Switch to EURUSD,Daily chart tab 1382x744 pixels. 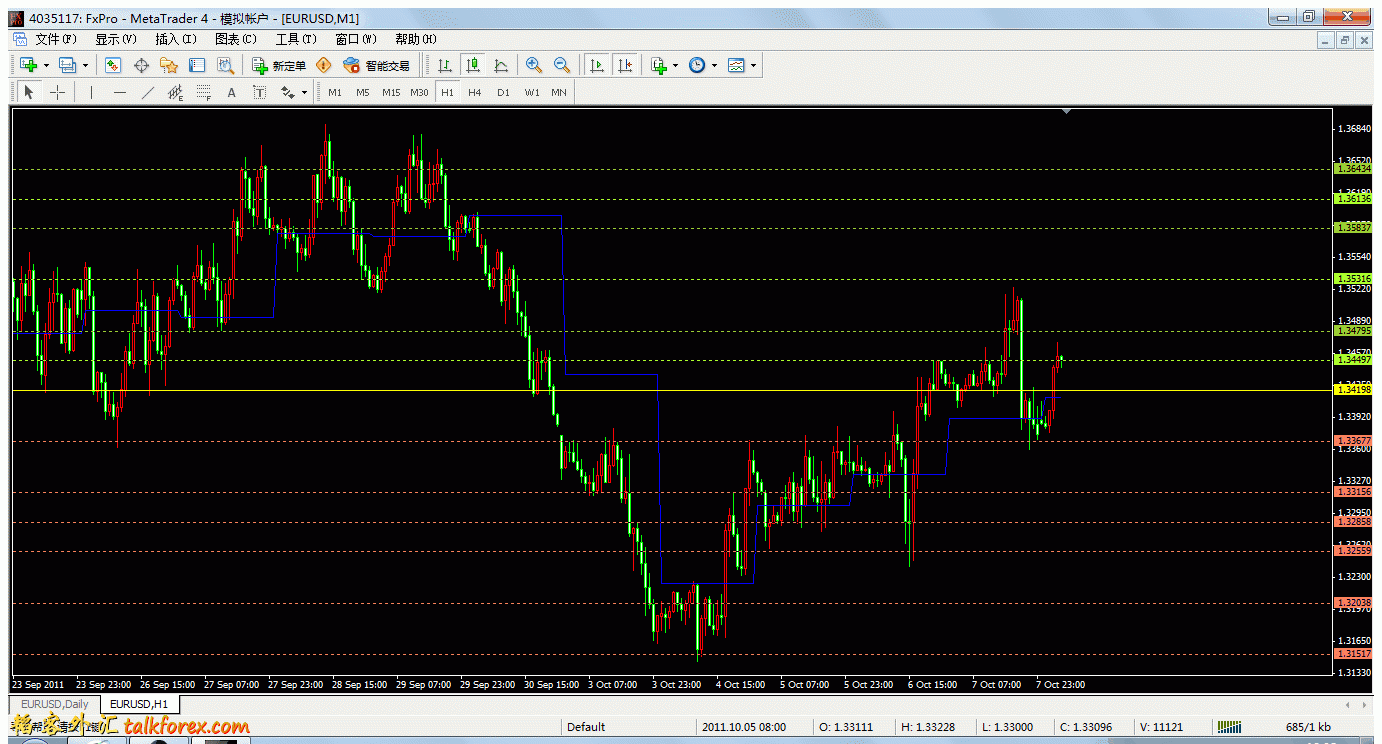(x=54, y=704)
